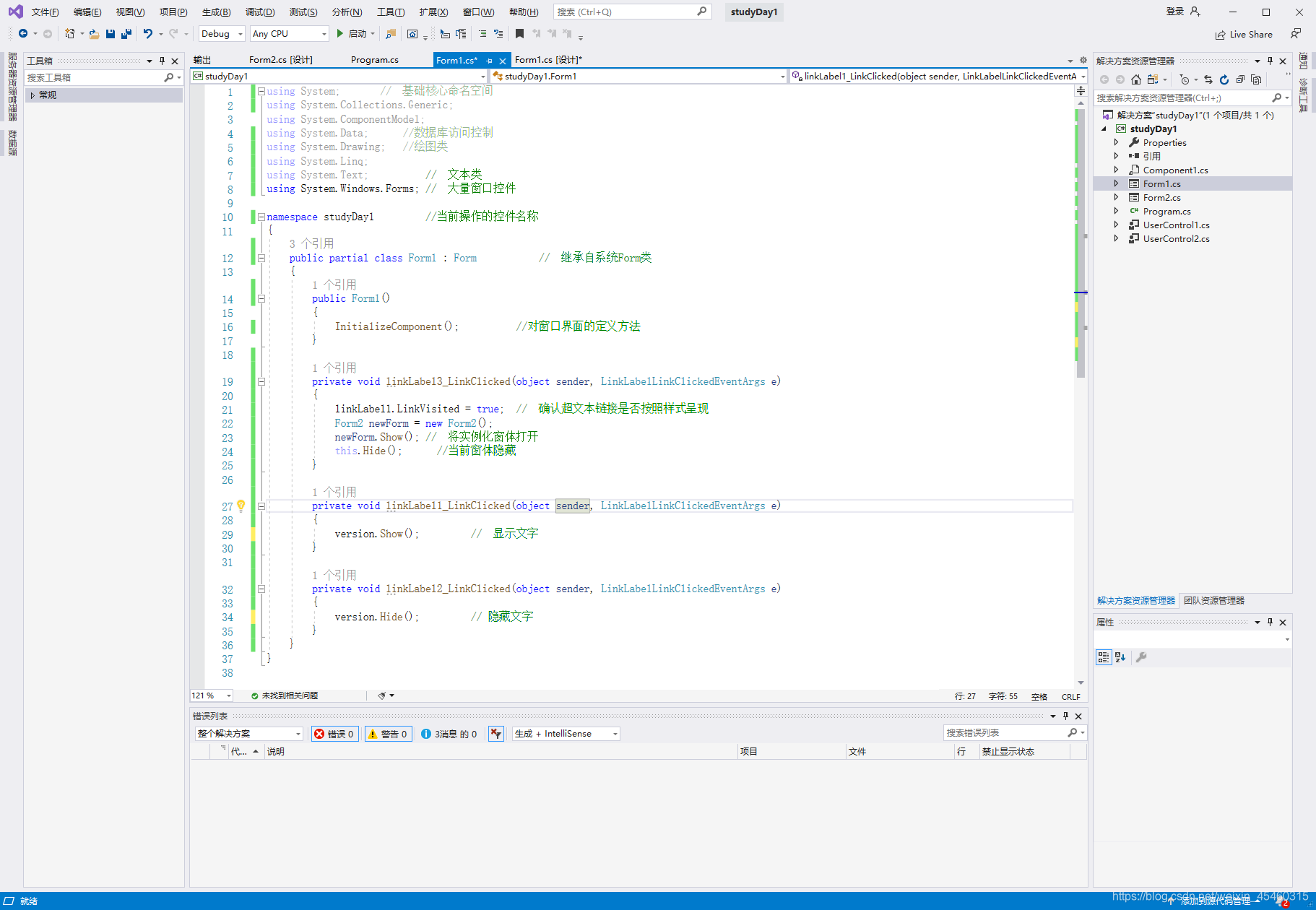The width and height of the screenshot is (1316, 910).
Task: Click the Search Toolbox input field
Action: 103,77
